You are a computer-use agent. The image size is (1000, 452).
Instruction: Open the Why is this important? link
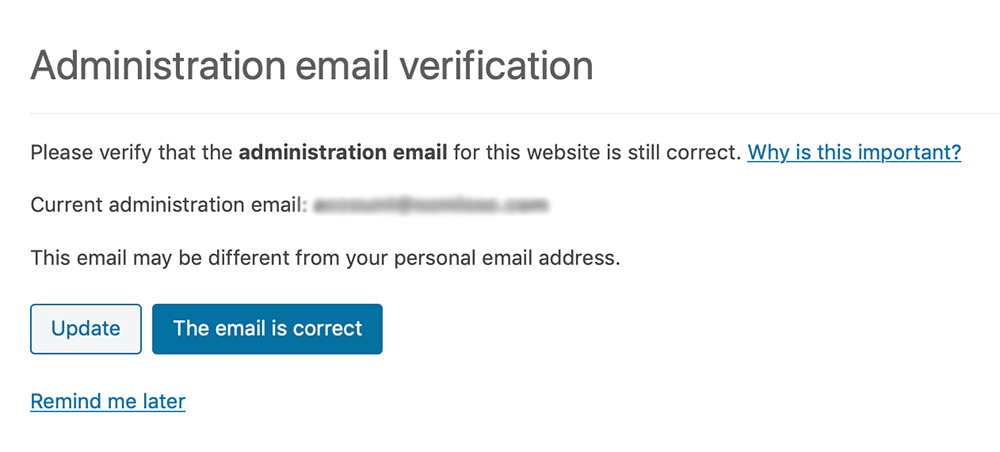pos(854,152)
